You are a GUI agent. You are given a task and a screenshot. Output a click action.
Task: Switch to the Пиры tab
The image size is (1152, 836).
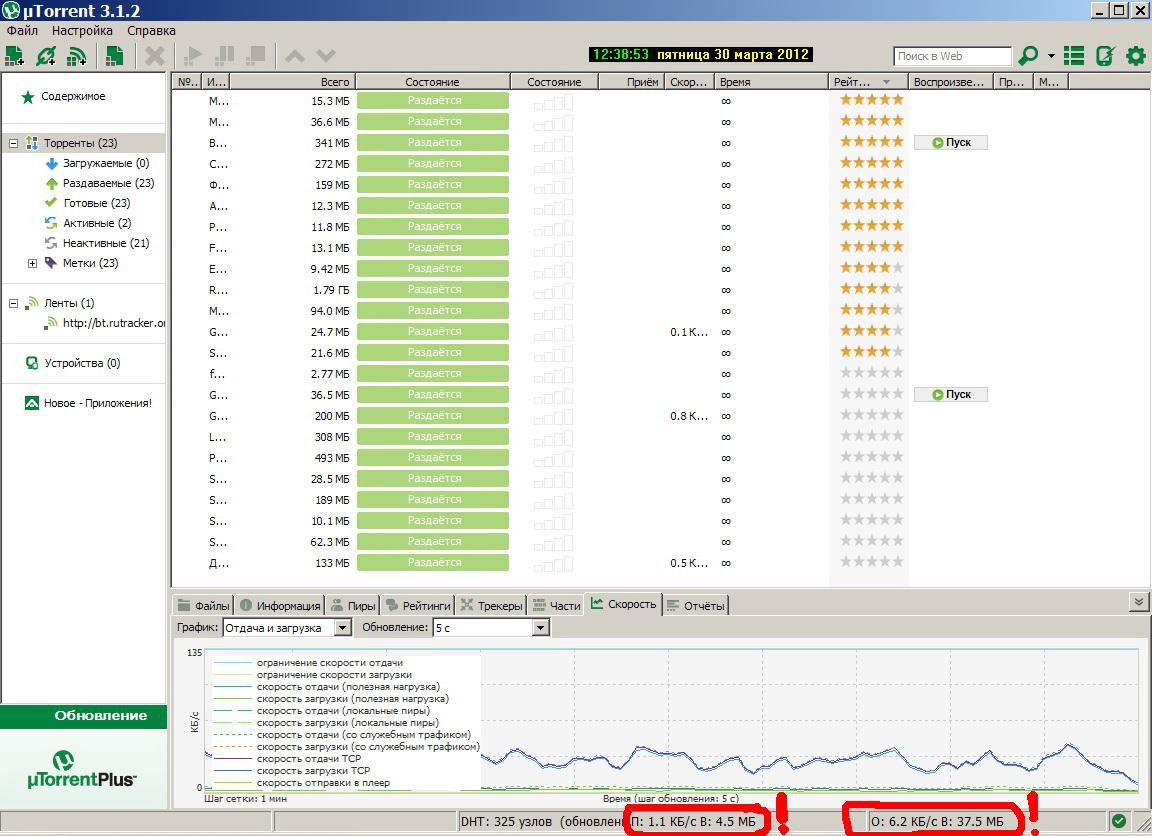tap(353, 605)
